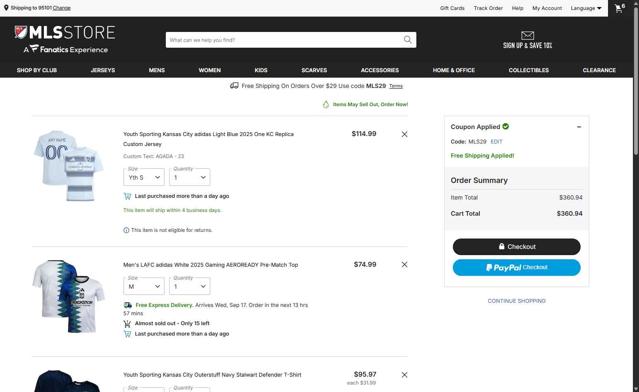Image resolution: width=639 pixels, height=392 pixels.
Task: Open Shop By Club menu
Action: pos(37,70)
